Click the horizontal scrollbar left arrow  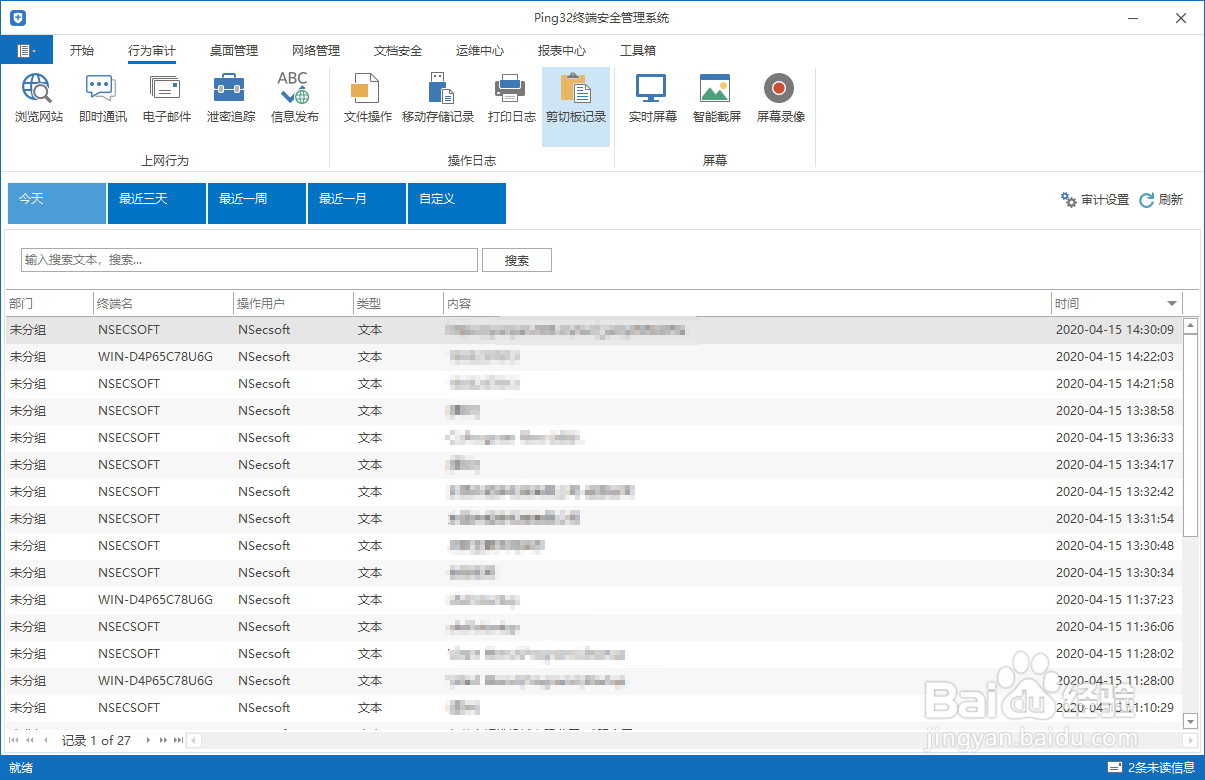[194, 740]
